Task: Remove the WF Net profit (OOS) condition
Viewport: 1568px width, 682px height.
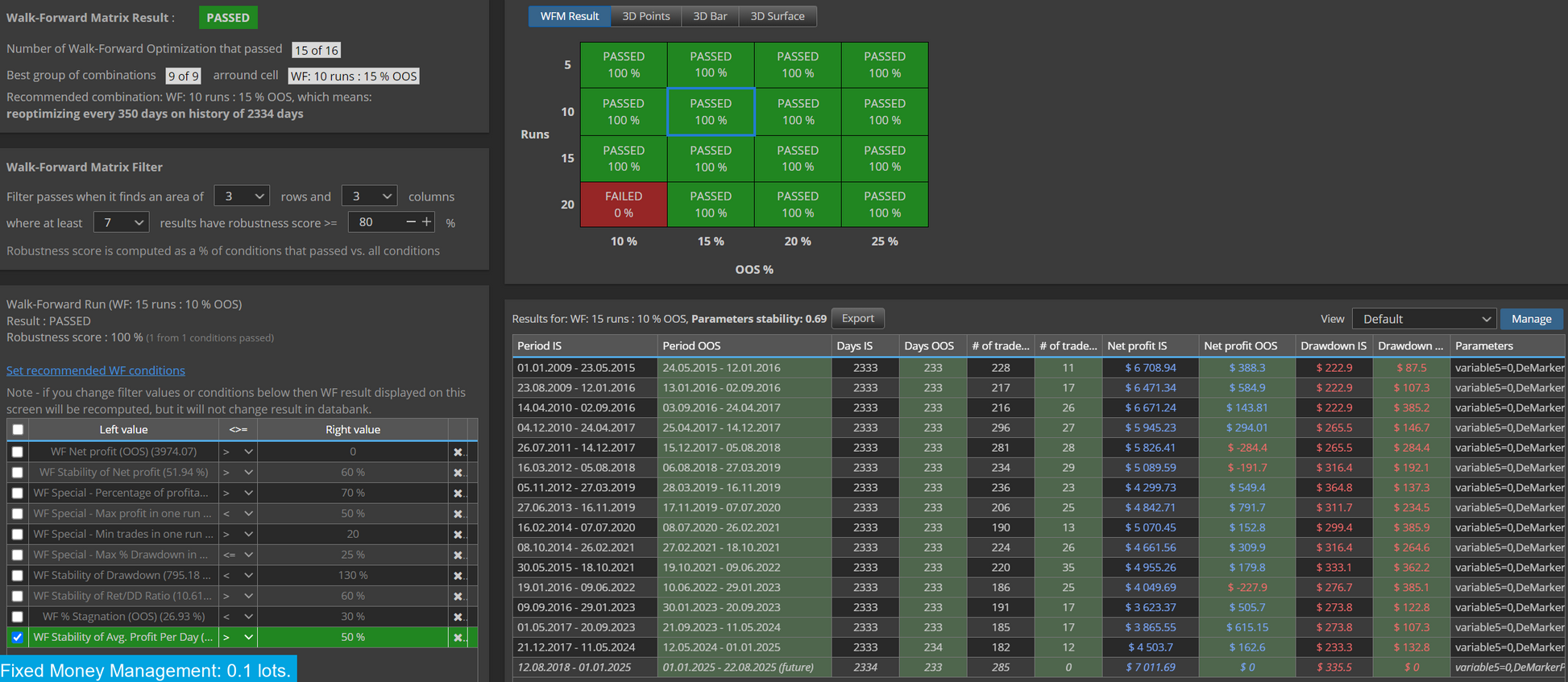Action: [458, 452]
